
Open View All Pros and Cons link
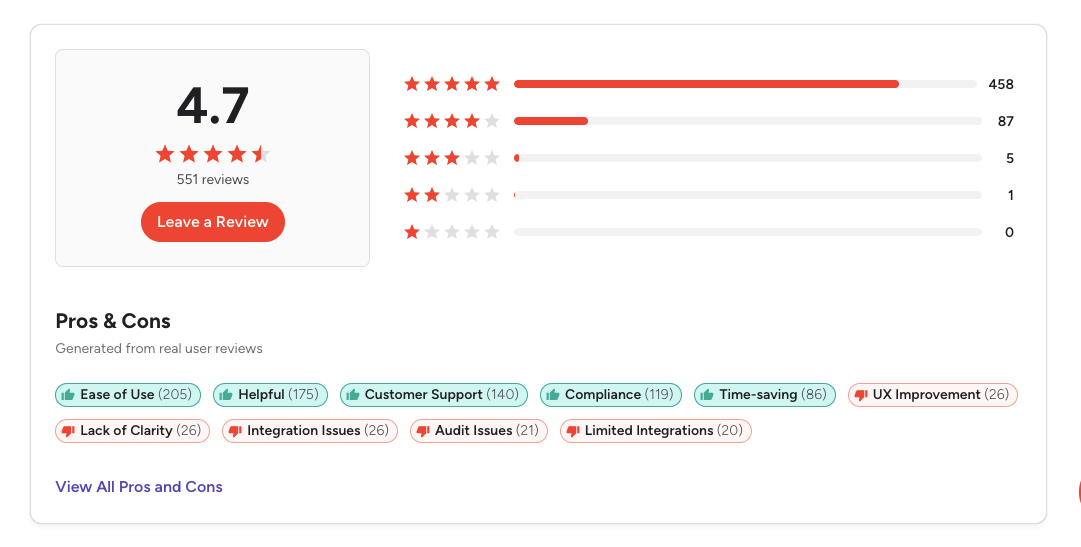click(139, 487)
